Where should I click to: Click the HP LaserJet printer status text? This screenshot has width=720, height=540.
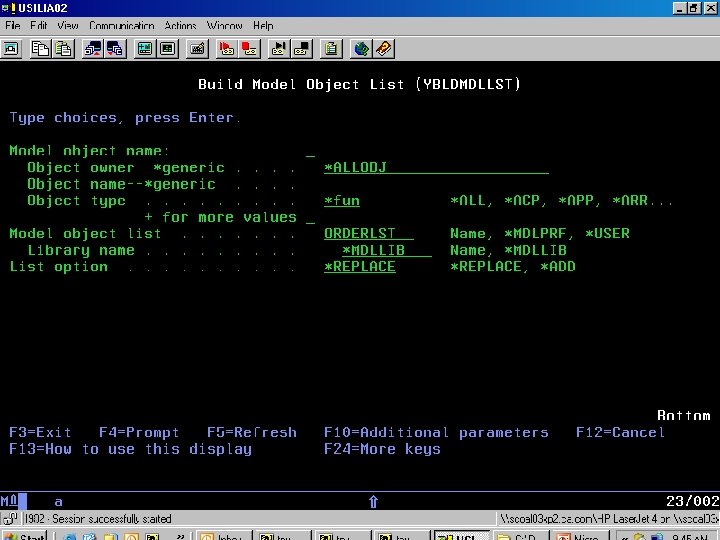click(609, 519)
